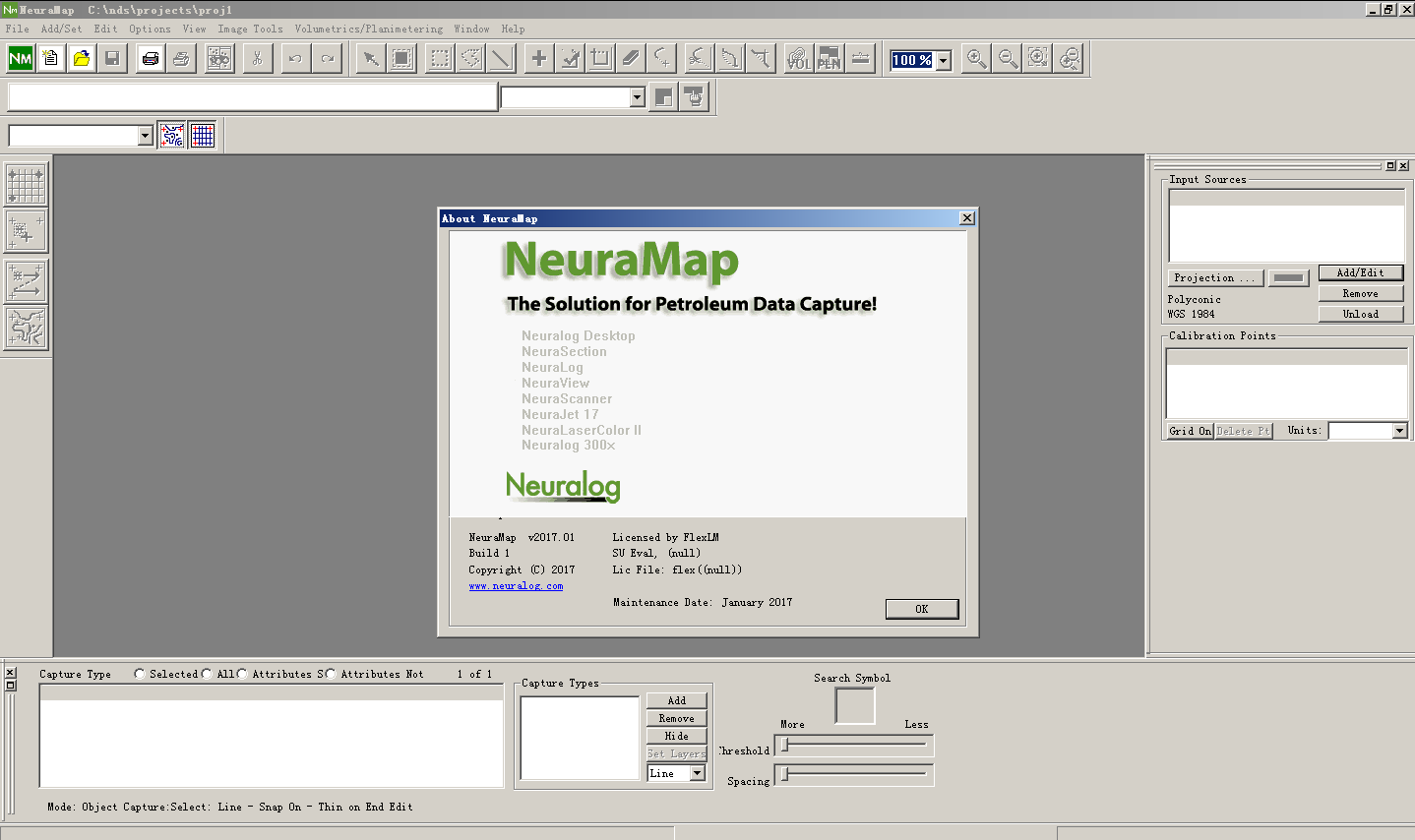Open the zoom percentage dropdown
The width and height of the screenshot is (1415, 840).
[944, 60]
